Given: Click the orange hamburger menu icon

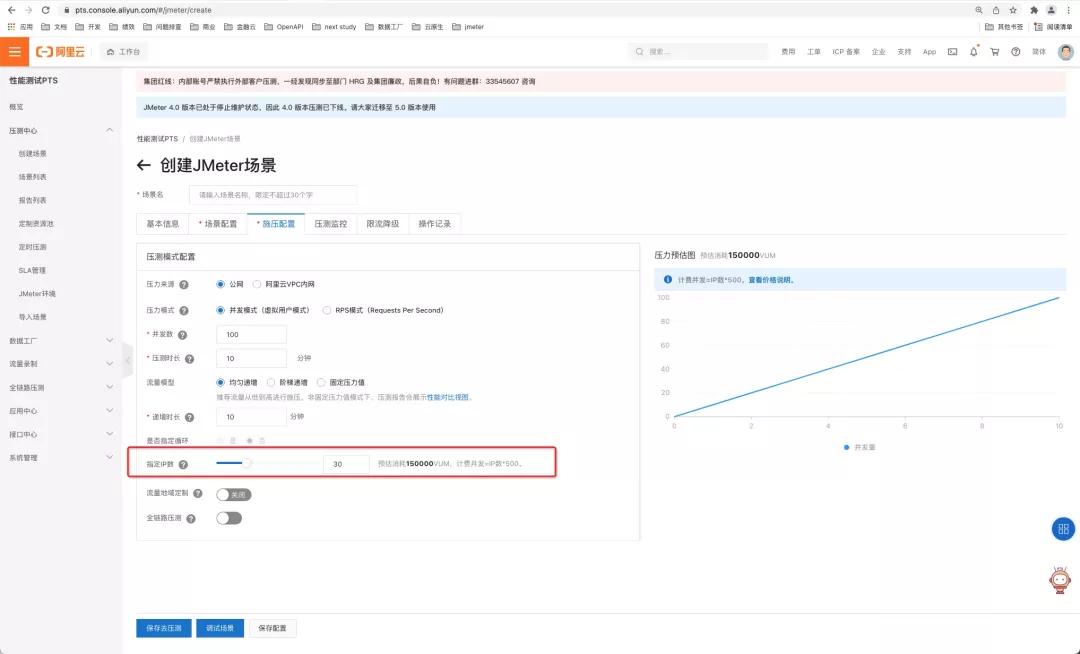Looking at the screenshot, I should [x=14, y=51].
